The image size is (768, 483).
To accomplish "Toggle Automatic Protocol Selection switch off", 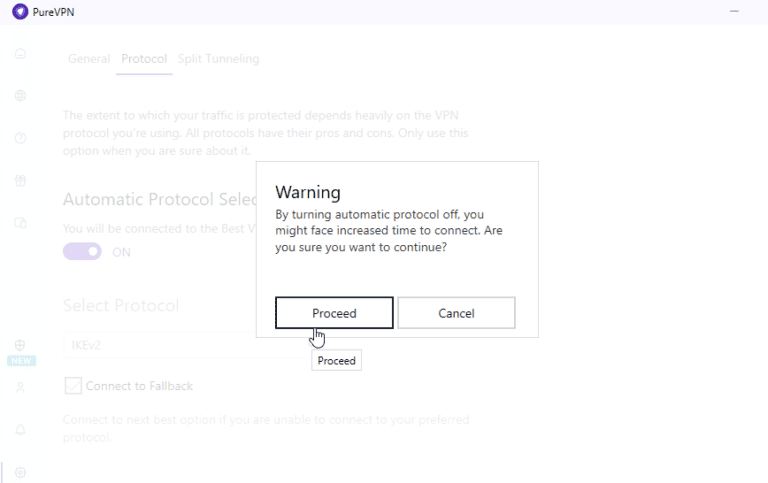I will point(82,252).
